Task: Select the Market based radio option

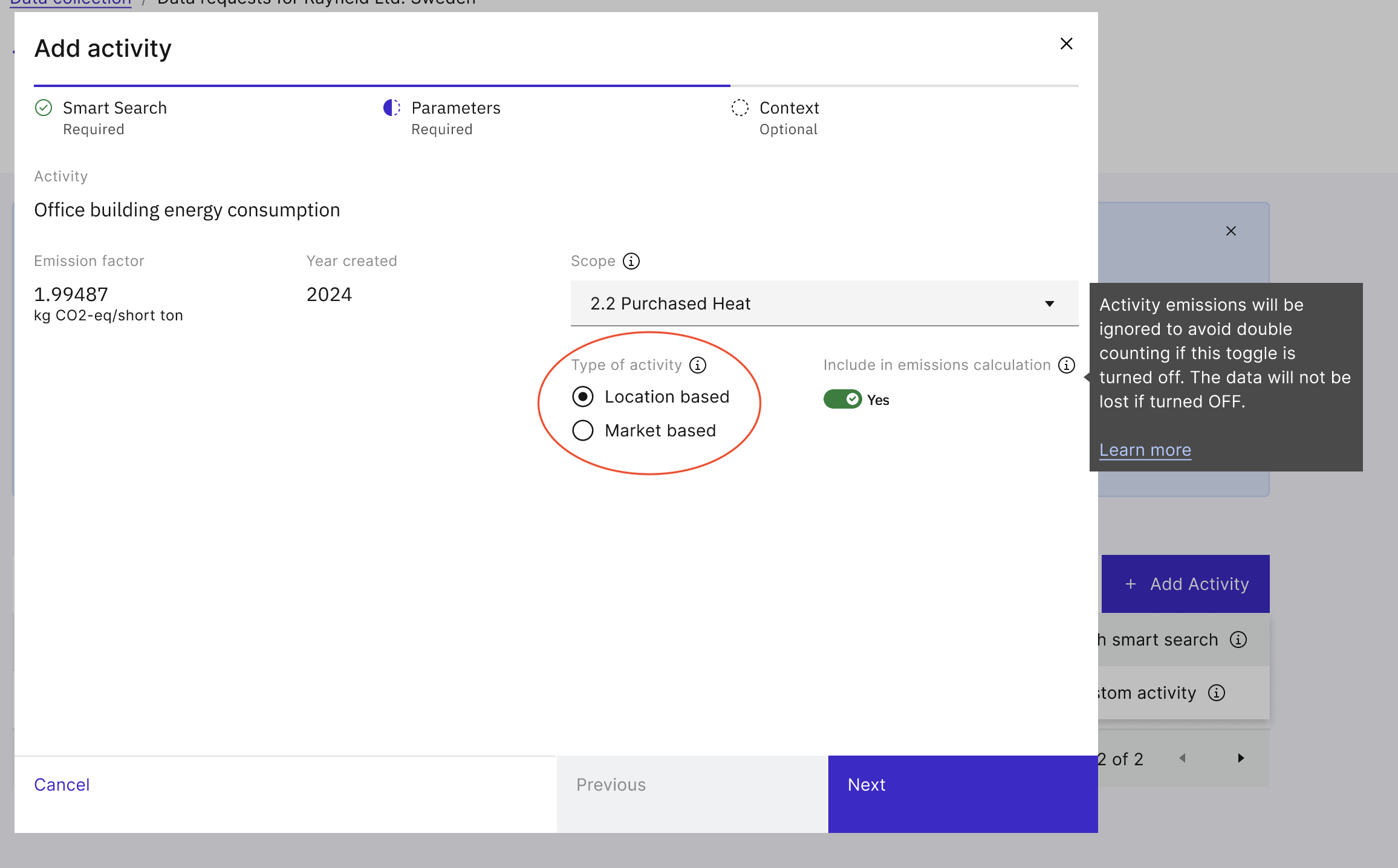Action: point(583,430)
